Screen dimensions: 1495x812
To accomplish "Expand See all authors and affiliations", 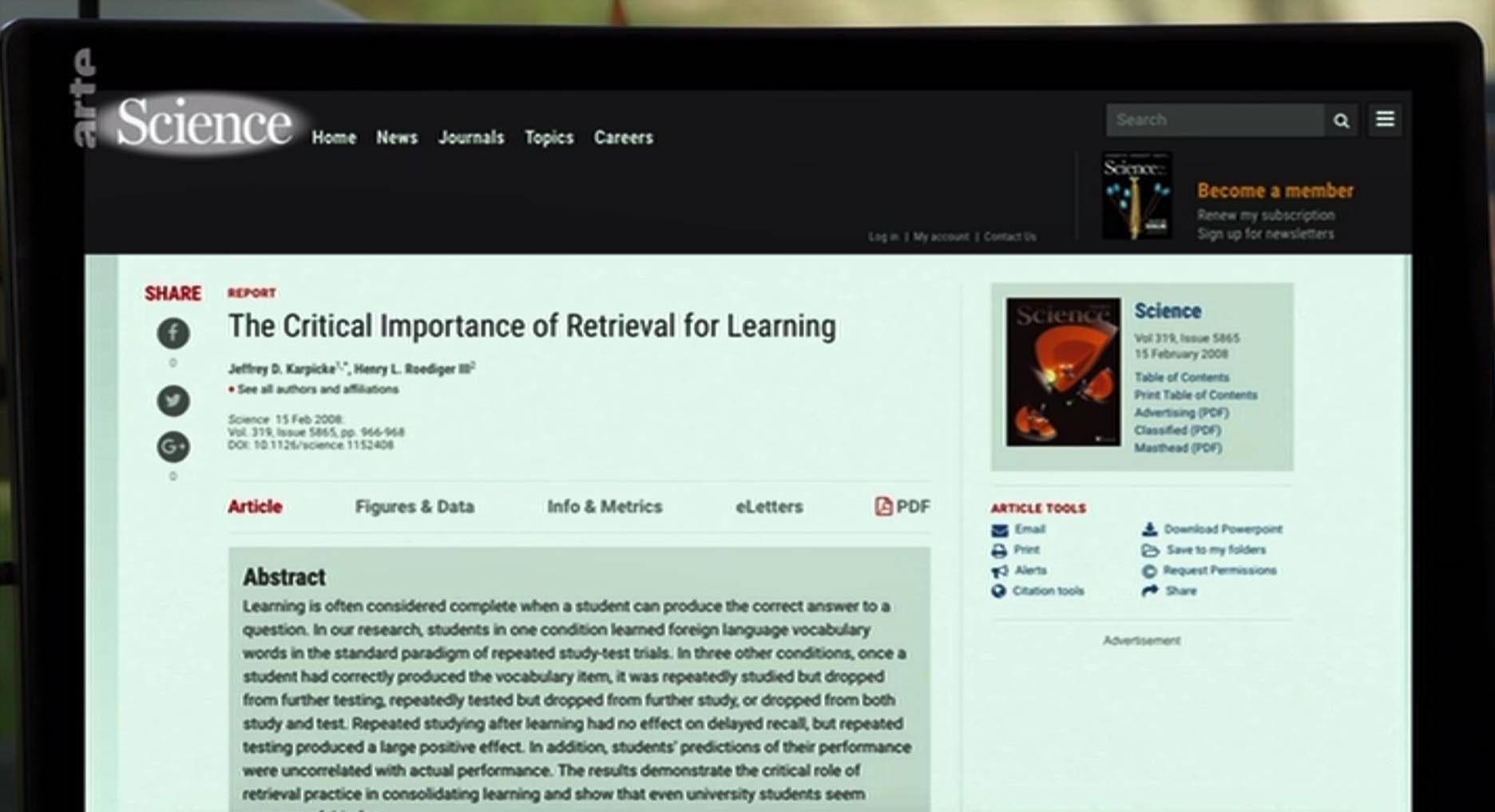I will pos(317,390).
